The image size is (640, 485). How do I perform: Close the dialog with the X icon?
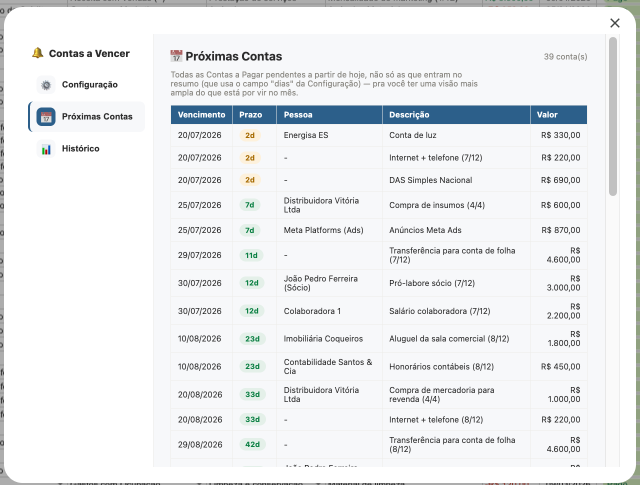pyautogui.click(x=615, y=23)
